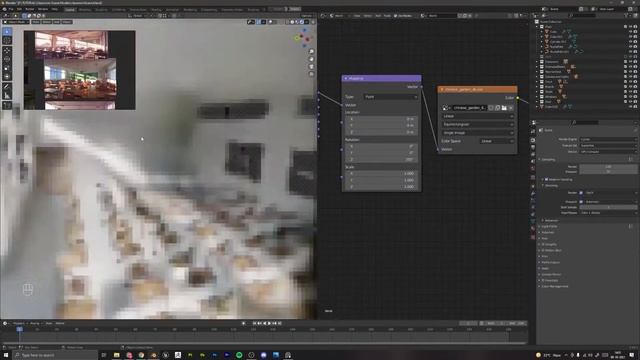
Task: Toggle the Viewport denoising checkbox
Action: click(x=581, y=202)
